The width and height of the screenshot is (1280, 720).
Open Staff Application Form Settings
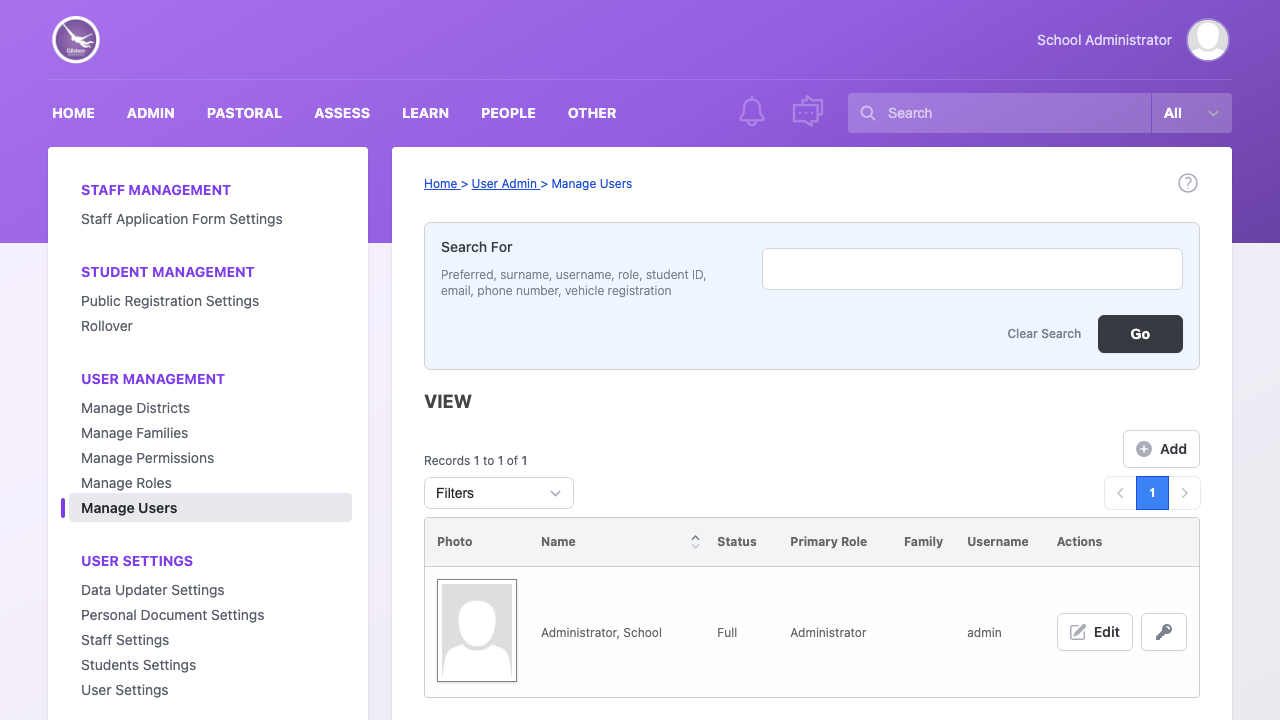click(182, 219)
